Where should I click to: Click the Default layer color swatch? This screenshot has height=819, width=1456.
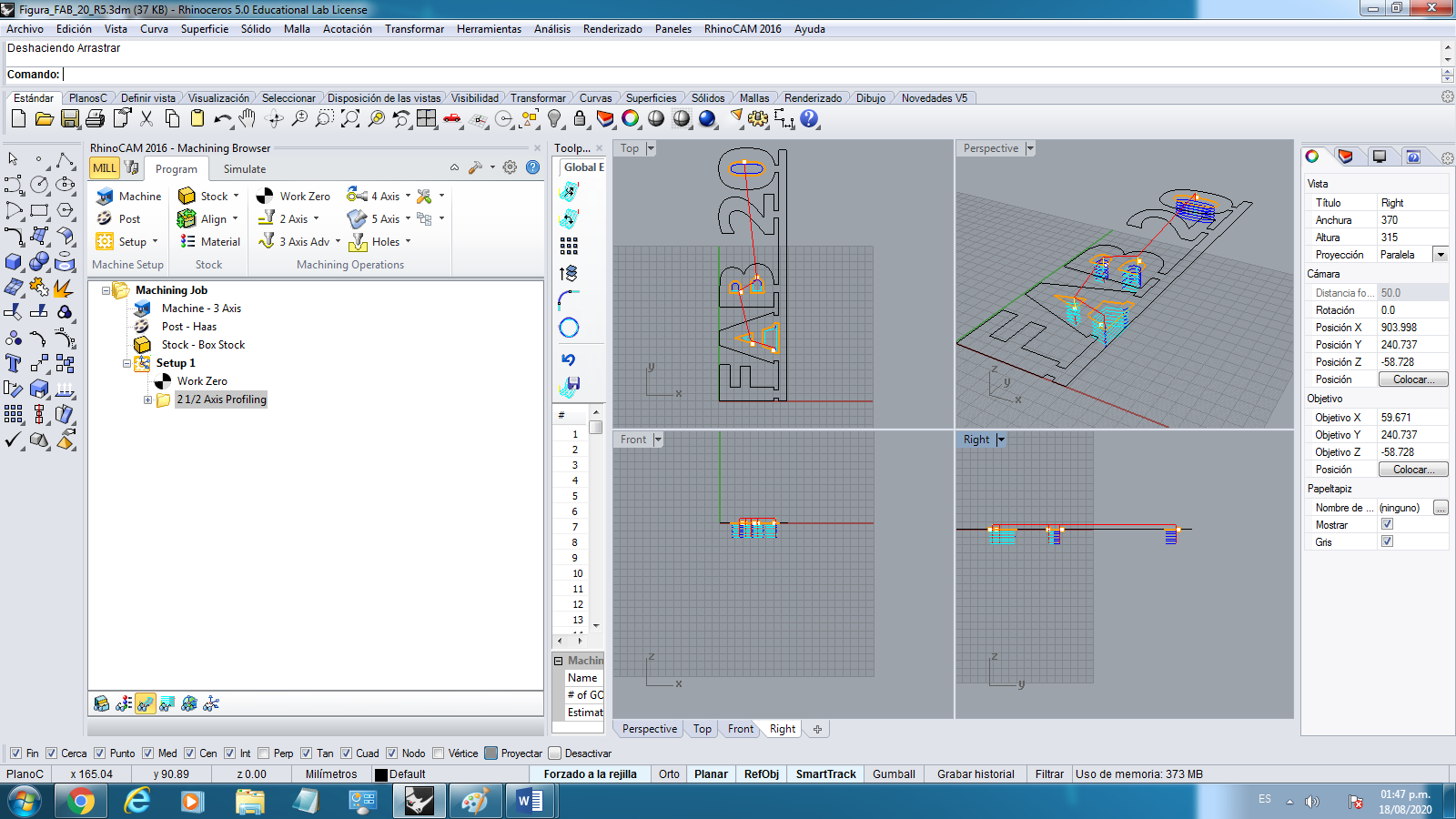pyautogui.click(x=381, y=774)
